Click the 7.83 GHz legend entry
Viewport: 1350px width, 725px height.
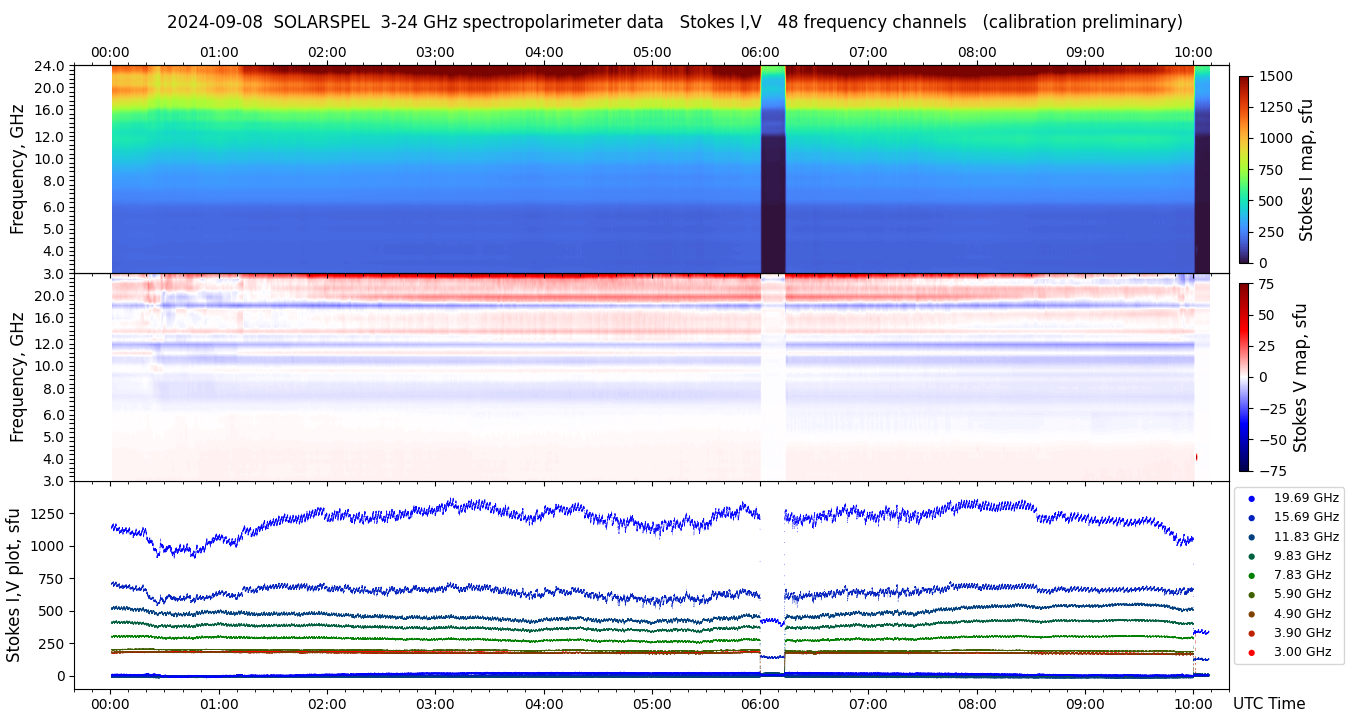click(1301, 575)
